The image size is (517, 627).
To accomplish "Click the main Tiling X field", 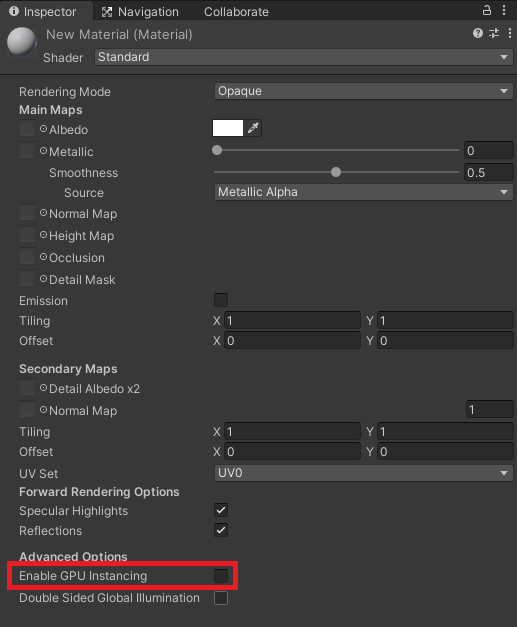I will pos(292,321).
